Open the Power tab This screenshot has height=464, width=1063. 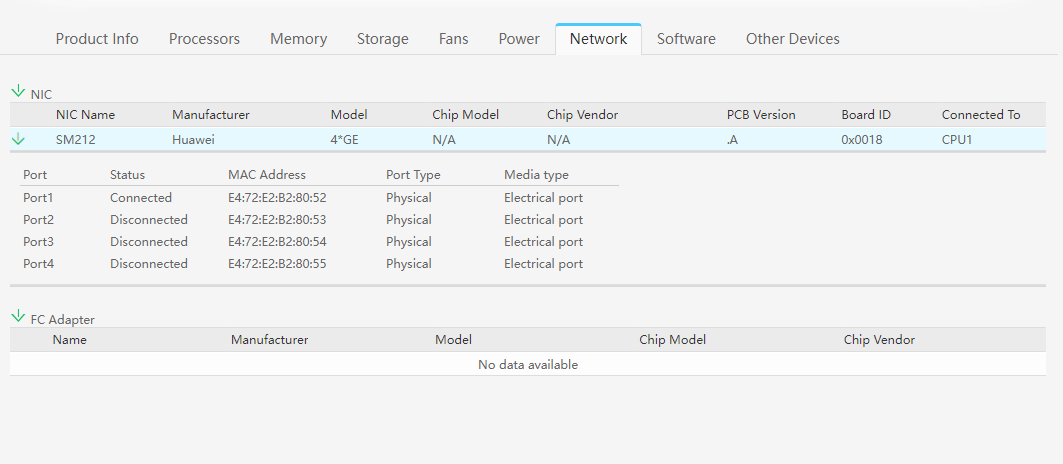click(x=519, y=39)
